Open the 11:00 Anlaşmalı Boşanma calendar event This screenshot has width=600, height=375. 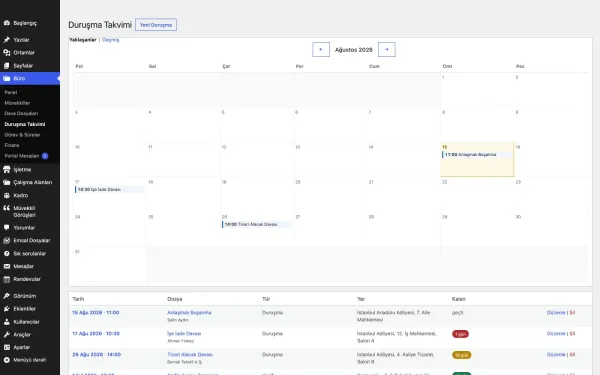click(477, 155)
